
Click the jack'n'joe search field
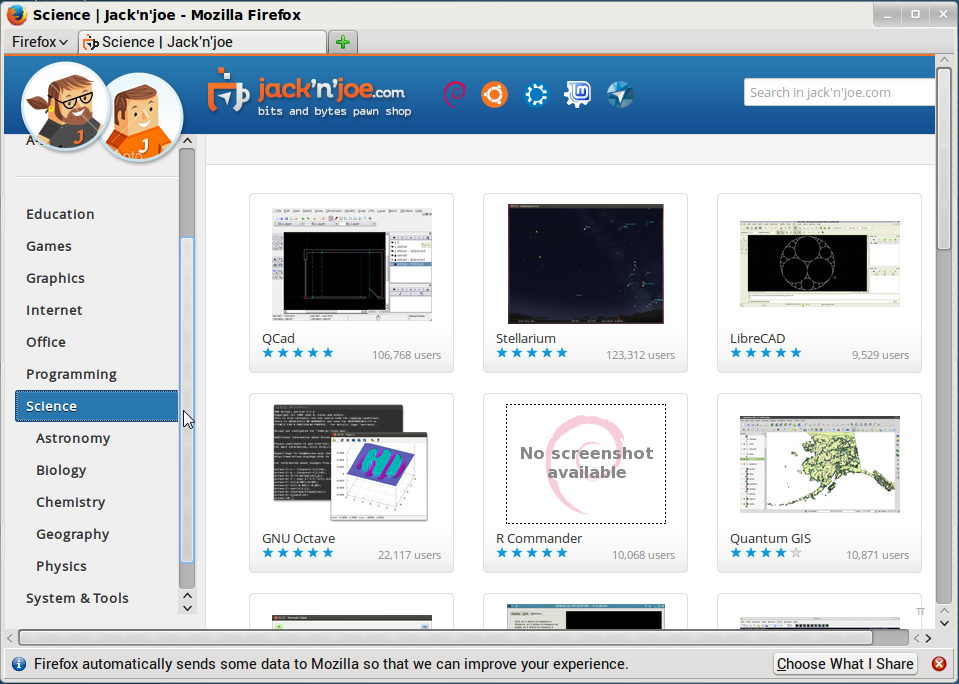(x=839, y=91)
